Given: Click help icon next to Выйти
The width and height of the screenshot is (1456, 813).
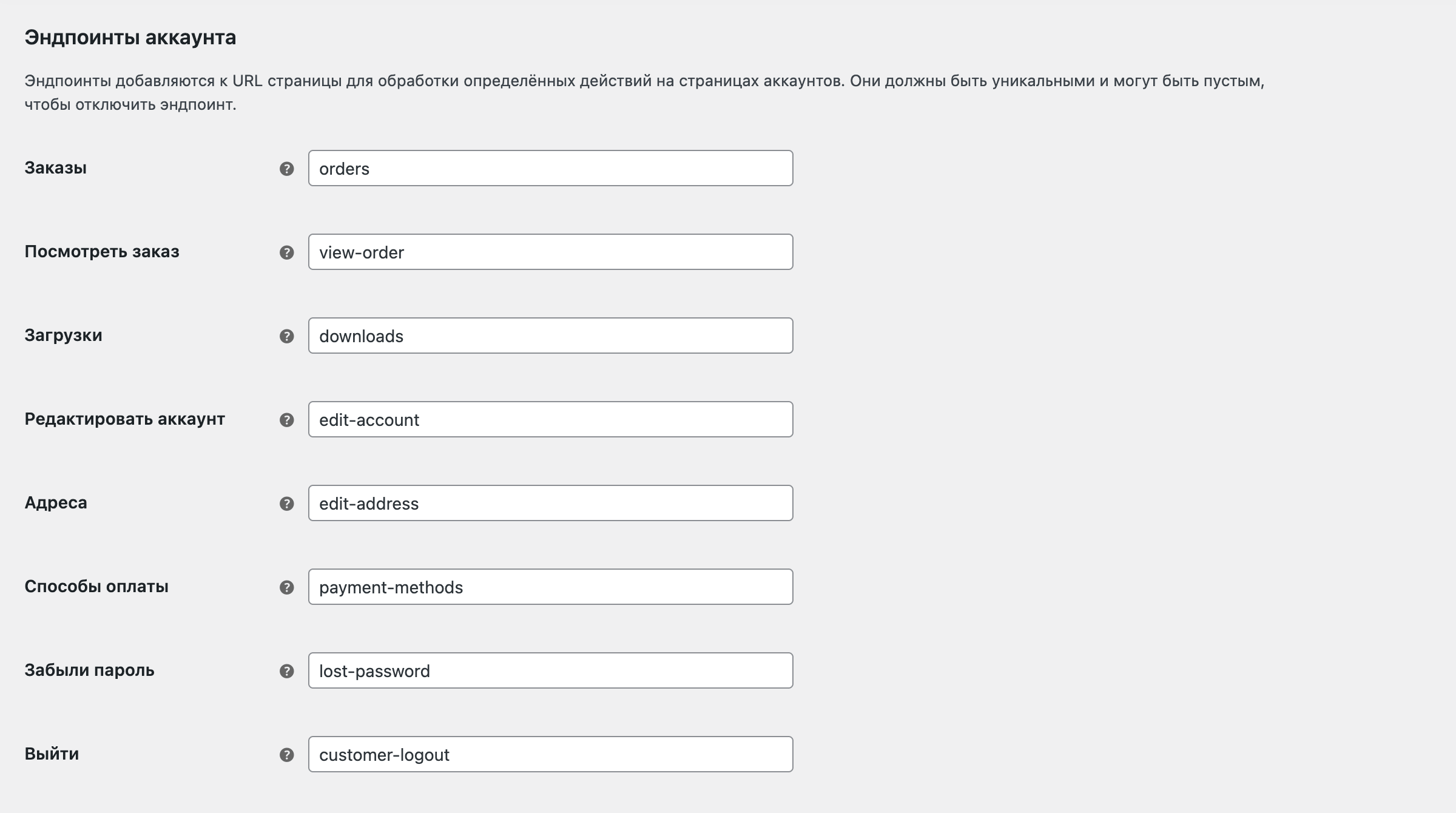Looking at the screenshot, I should (x=286, y=755).
